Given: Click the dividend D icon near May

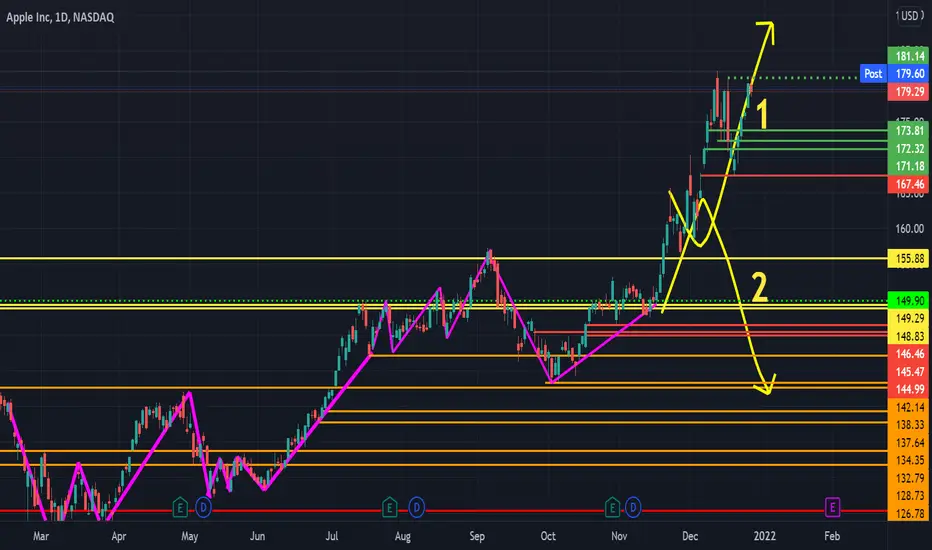Looking at the screenshot, I should (x=203, y=508).
